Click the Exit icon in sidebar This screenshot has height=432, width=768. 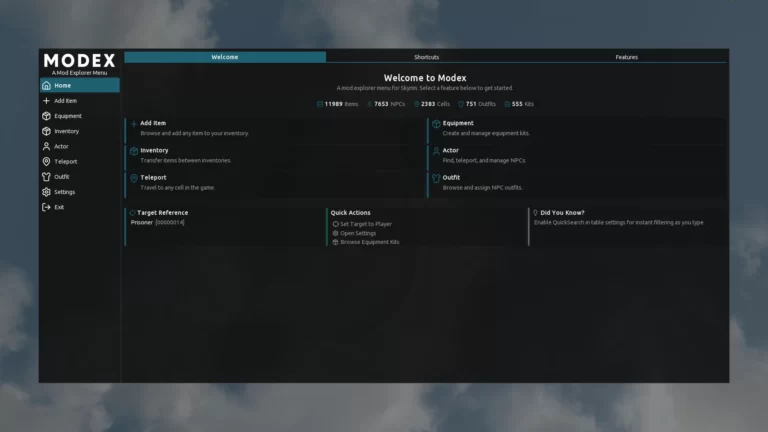point(46,207)
